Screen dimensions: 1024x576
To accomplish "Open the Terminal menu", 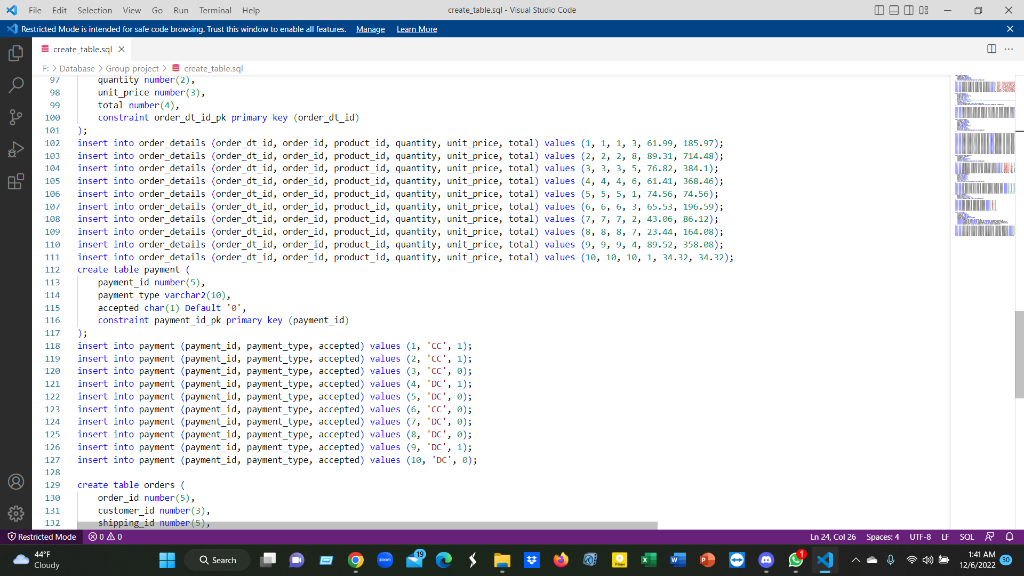I will point(214,10).
